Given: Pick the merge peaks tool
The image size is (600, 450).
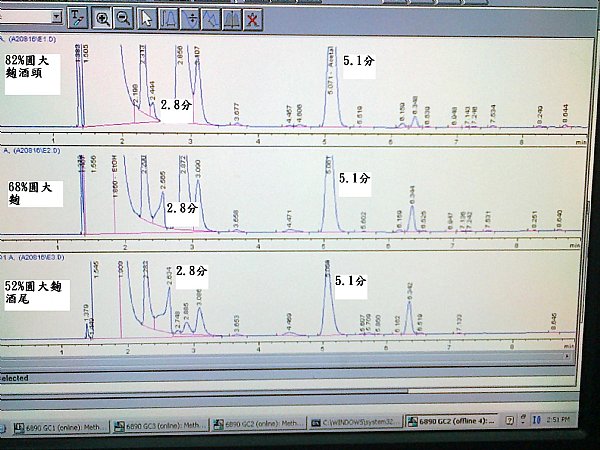Looking at the screenshot, I should click(x=232, y=19).
